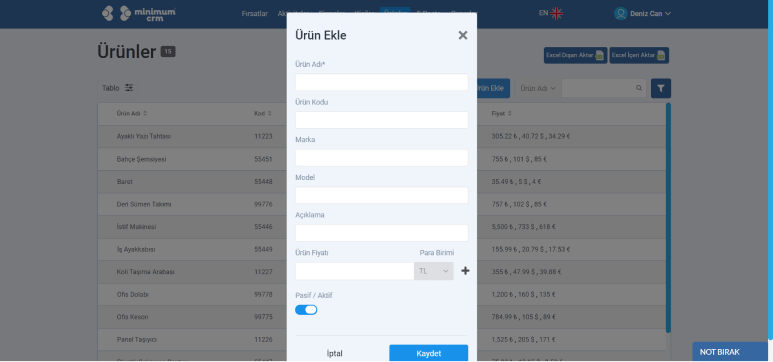The height and width of the screenshot is (362, 773).
Task: Close the Ürün Ekle dialog with X
Action: click(x=462, y=35)
